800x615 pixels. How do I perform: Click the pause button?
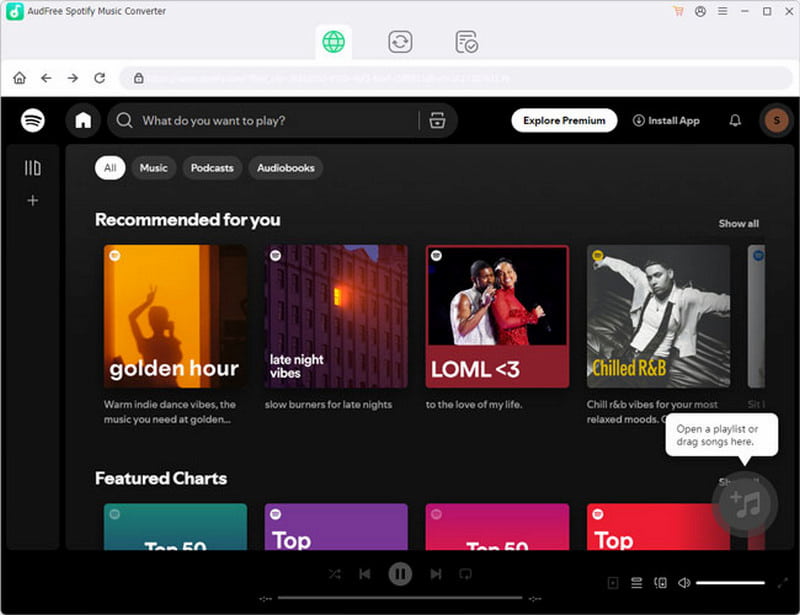pyautogui.click(x=400, y=574)
